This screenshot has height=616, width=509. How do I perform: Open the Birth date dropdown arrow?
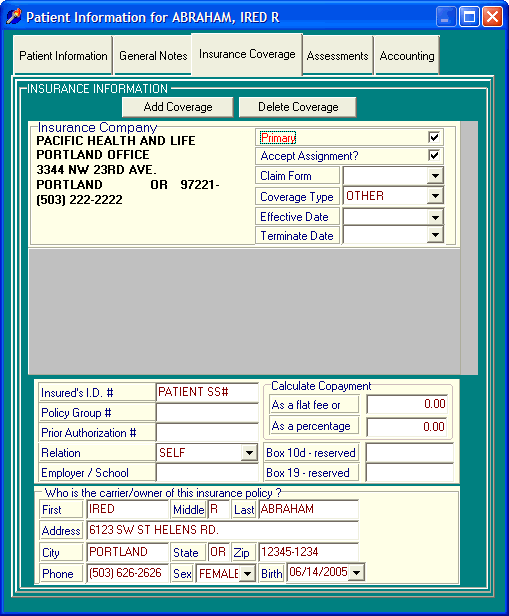click(356, 572)
